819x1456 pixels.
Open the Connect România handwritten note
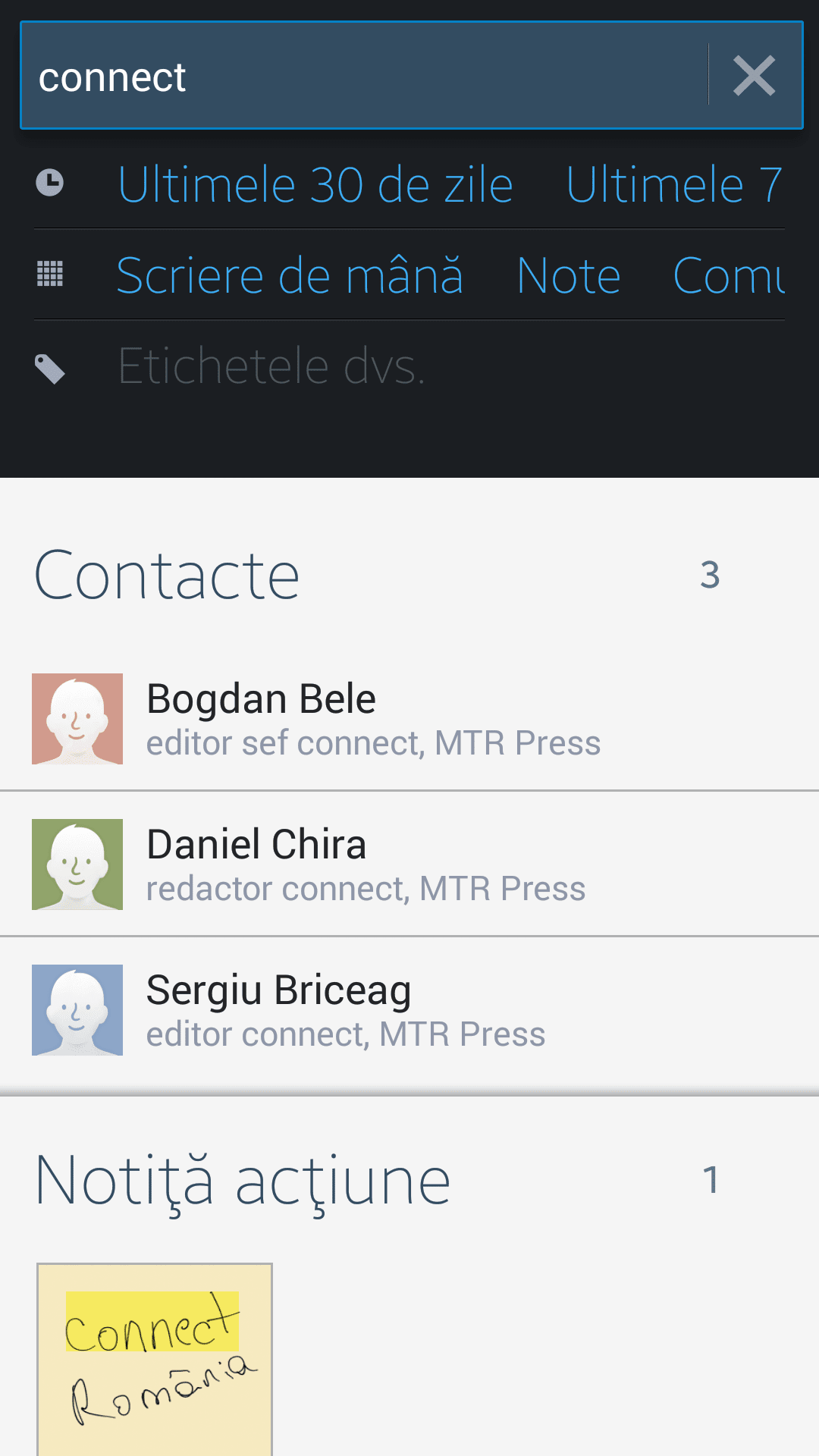coord(155,1357)
